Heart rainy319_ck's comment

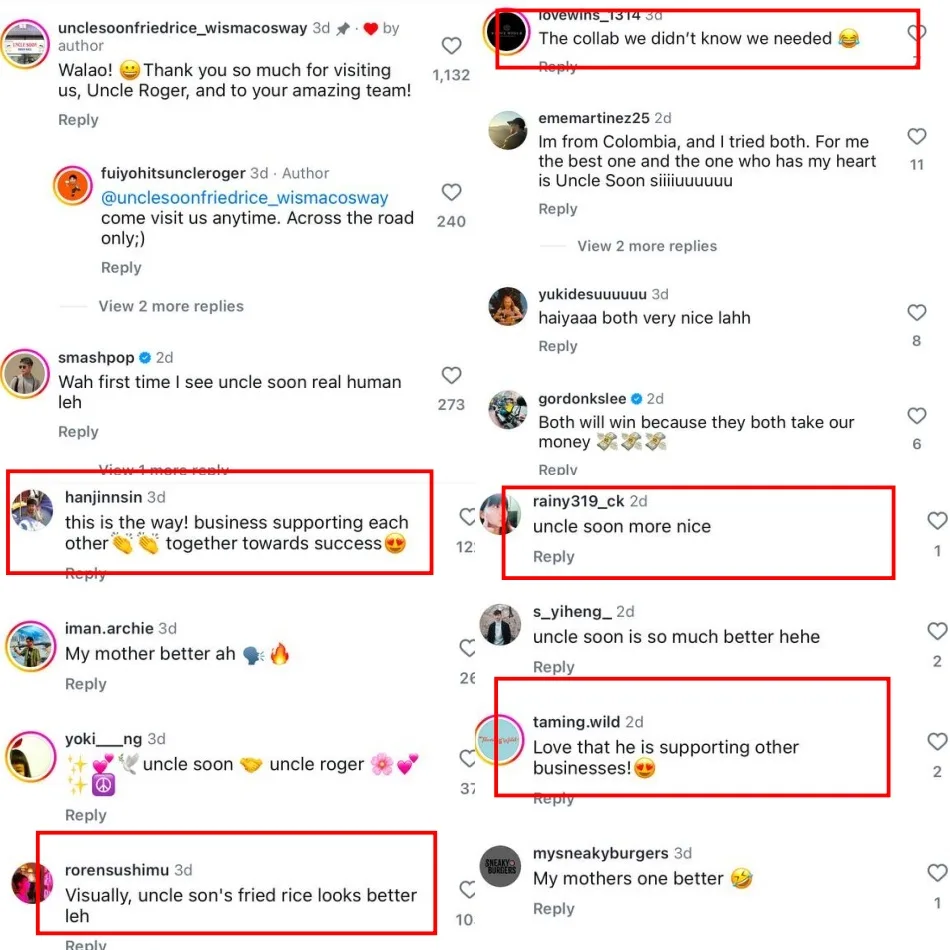pos(937,521)
